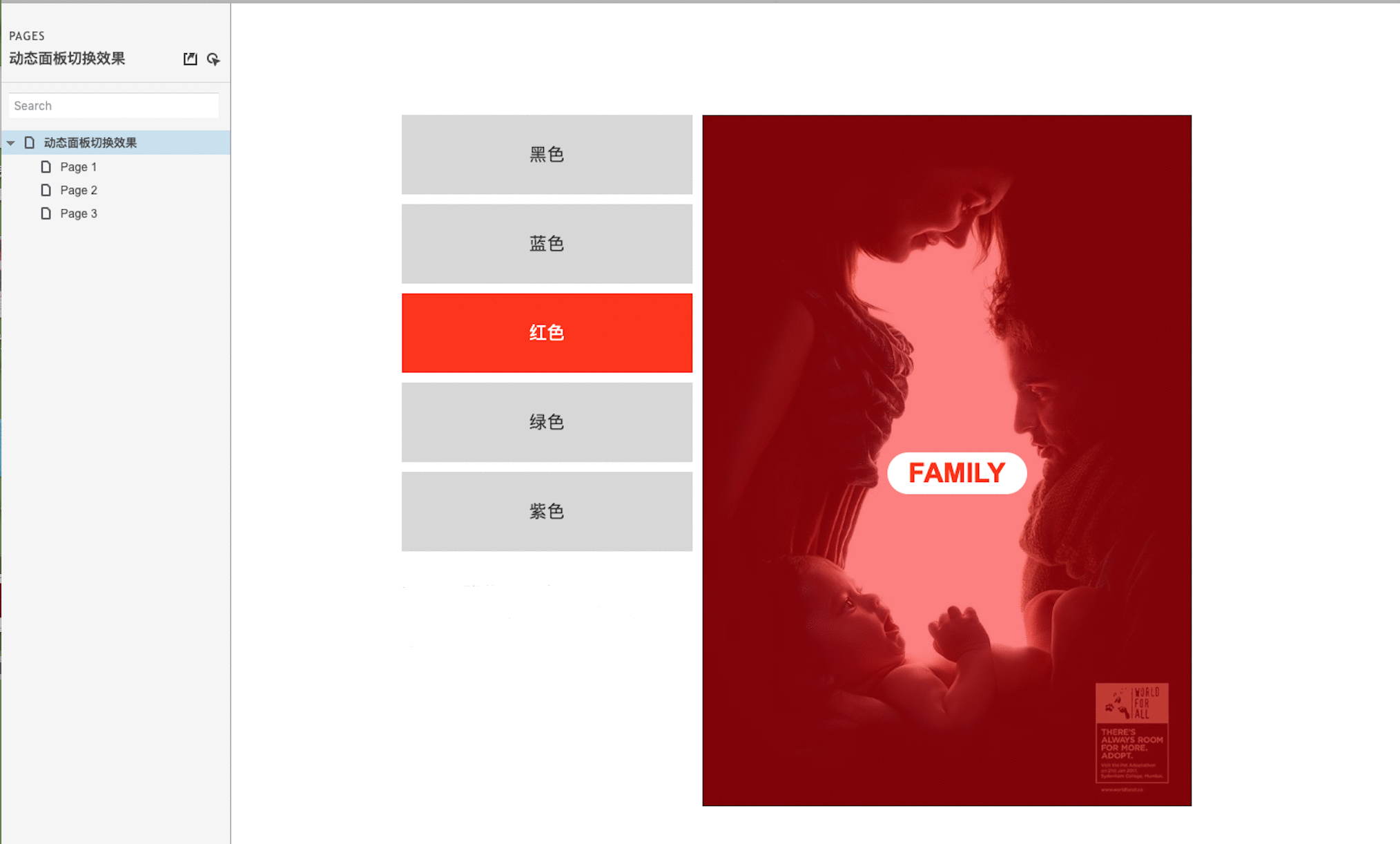
Task: Collapse the pages tree disclosure triangle
Action: pyautogui.click(x=11, y=141)
